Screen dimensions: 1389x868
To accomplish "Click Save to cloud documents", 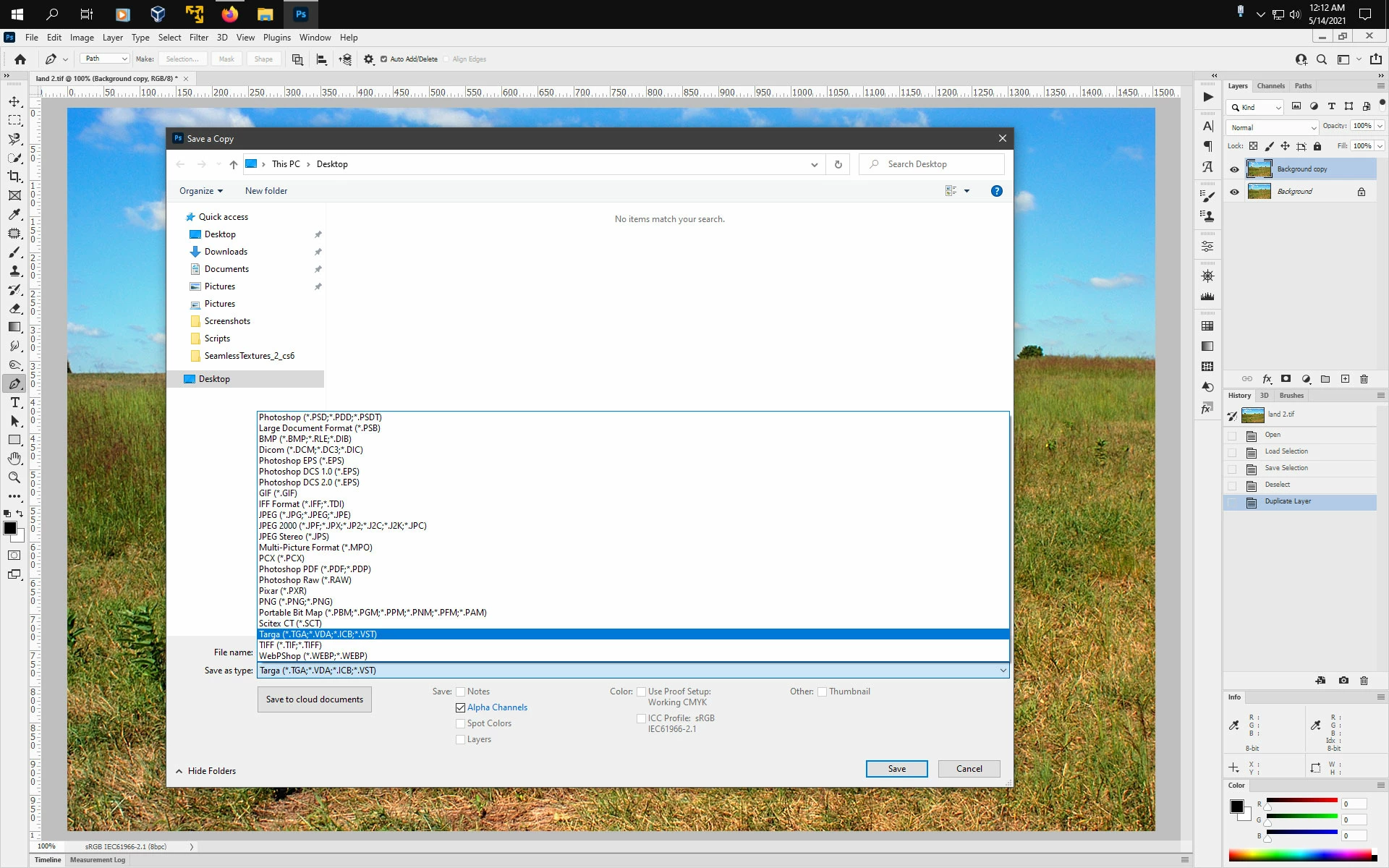I will coord(314,699).
